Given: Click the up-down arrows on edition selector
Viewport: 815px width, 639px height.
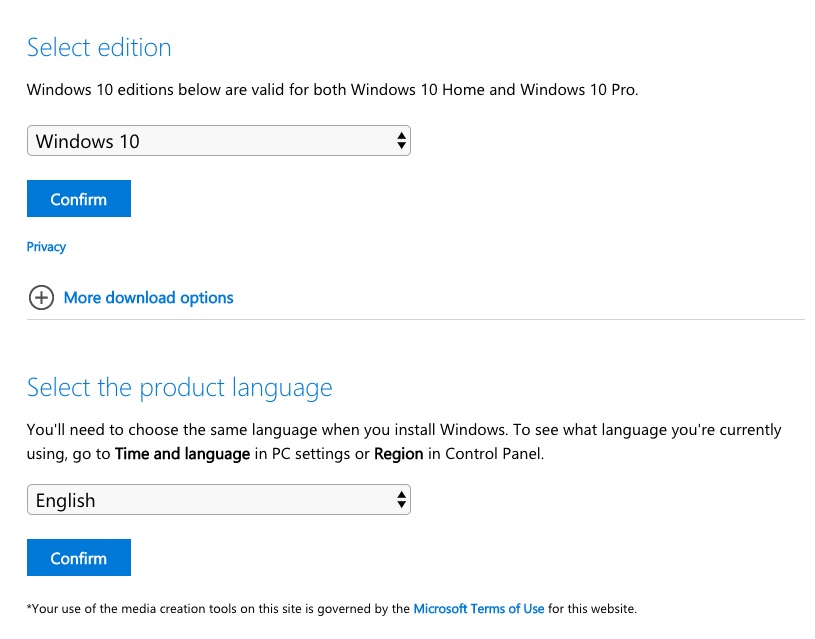Looking at the screenshot, I should 401,140.
